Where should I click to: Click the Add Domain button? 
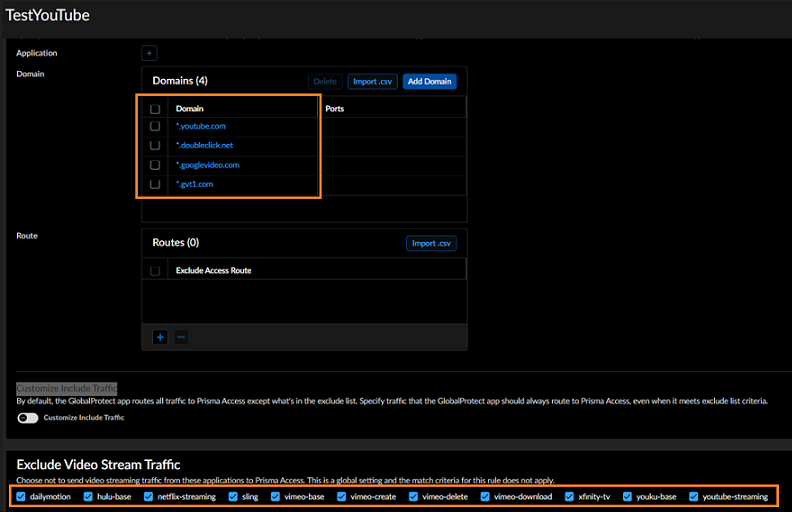point(429,81)
